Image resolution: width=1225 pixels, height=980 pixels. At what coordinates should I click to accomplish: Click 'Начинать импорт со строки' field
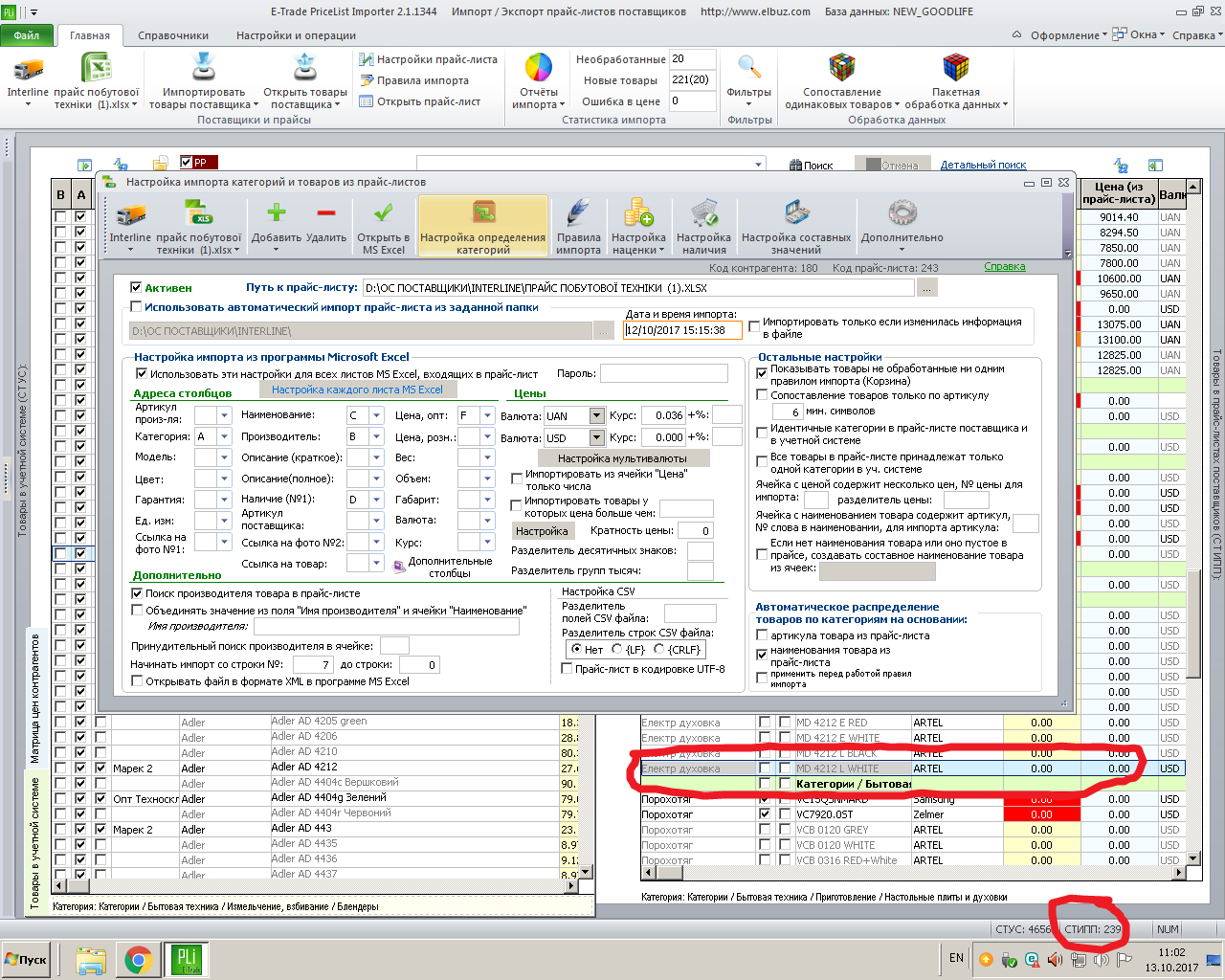point(312,665)
